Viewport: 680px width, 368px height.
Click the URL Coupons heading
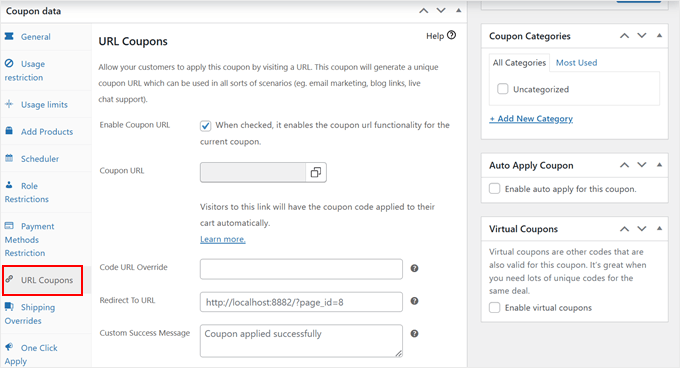[x=133, y=41]
